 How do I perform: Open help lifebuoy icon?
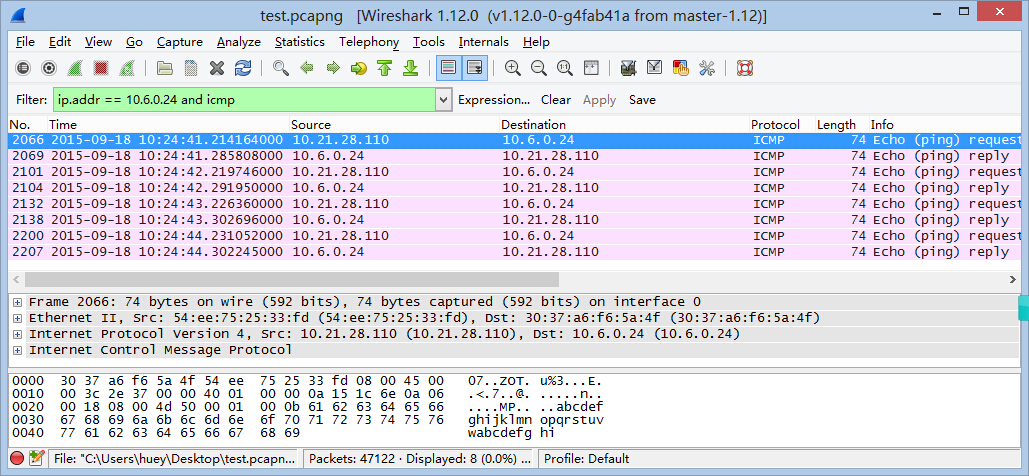[x=745, y=68]
